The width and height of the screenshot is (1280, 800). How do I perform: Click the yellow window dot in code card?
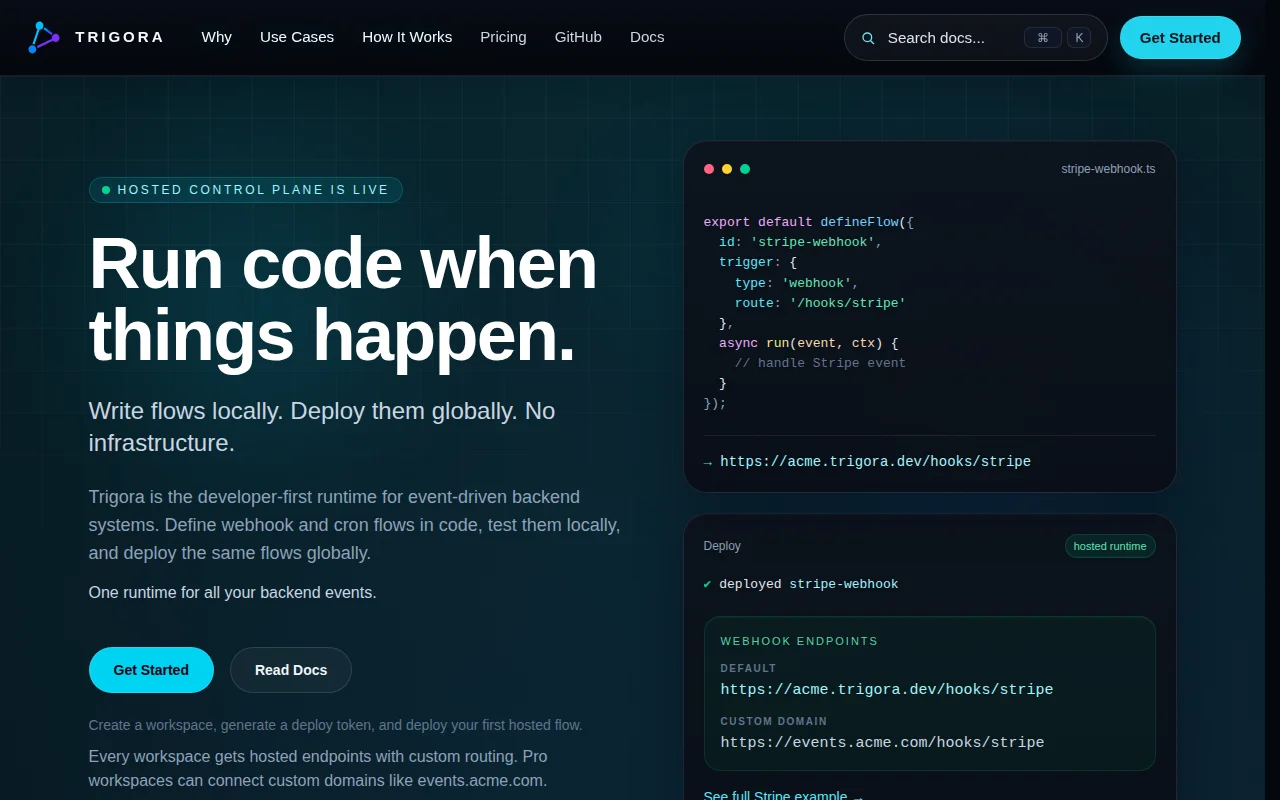tap(727, 169)
